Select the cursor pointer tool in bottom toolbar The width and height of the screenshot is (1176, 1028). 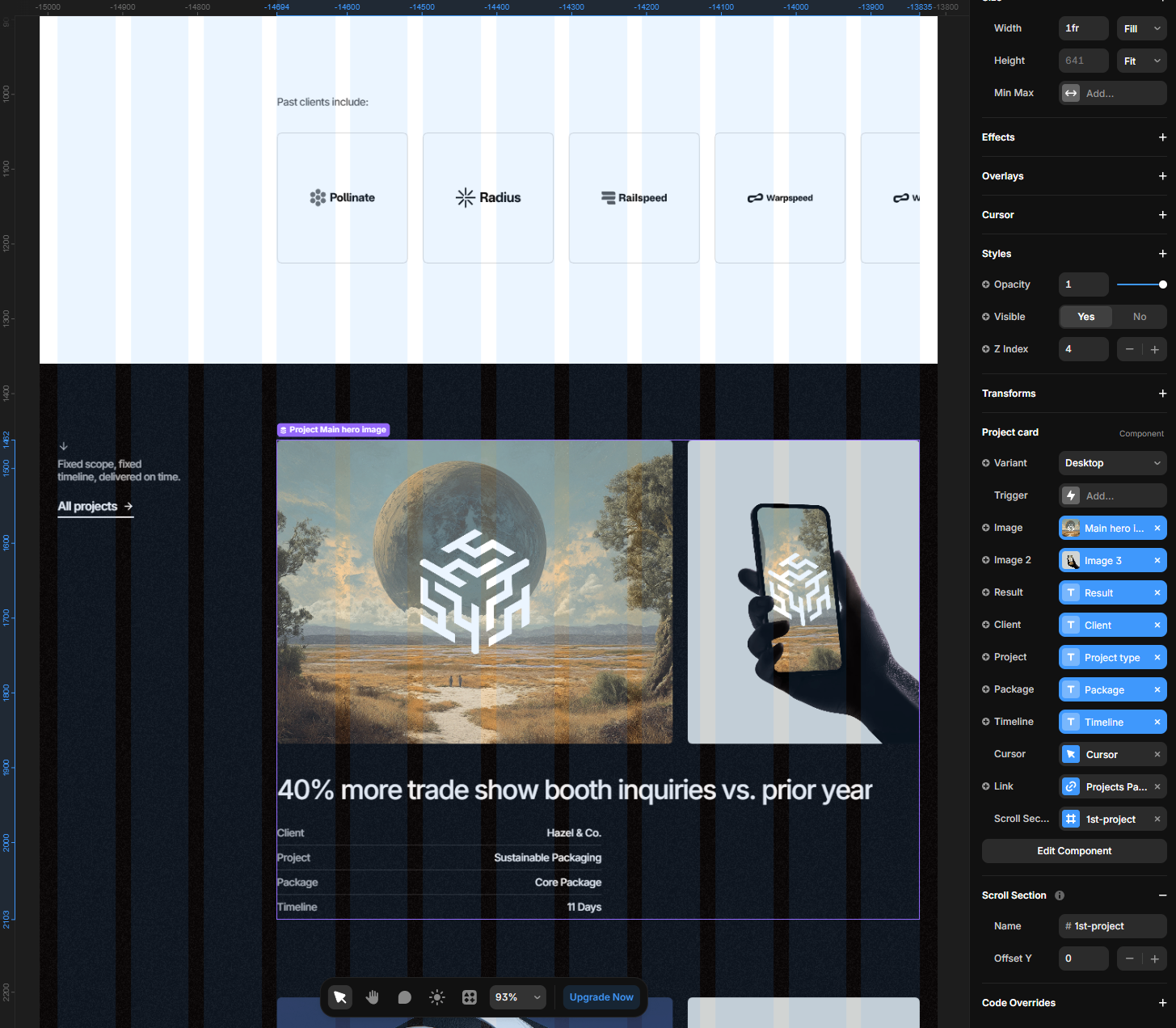tap(340, 997)
